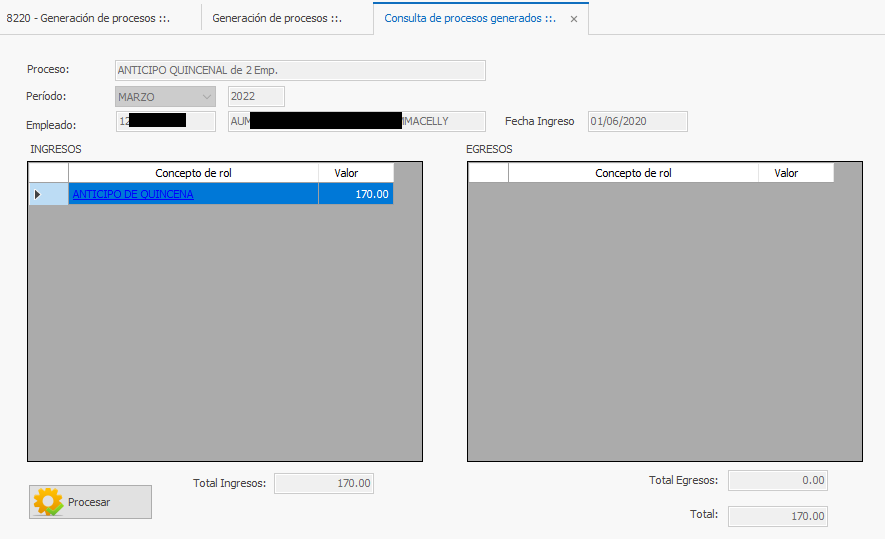Activate the Consulta de procesos generados tab
This screenshot has width=885, height=539.
[x=470, y=18]
